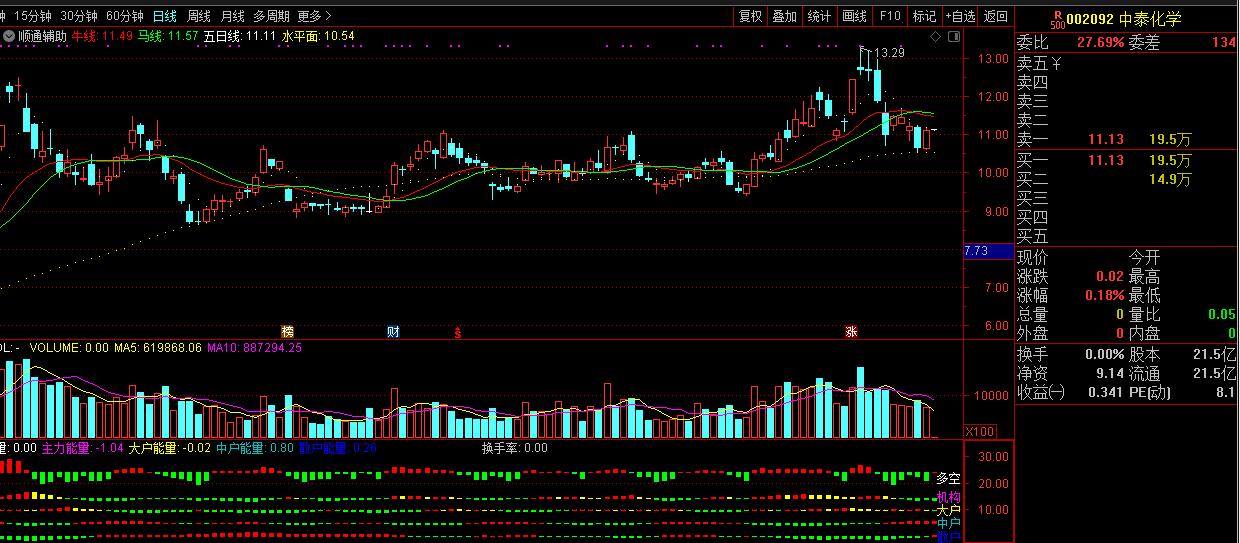Click the 涨 marker icon

[851, 331]
